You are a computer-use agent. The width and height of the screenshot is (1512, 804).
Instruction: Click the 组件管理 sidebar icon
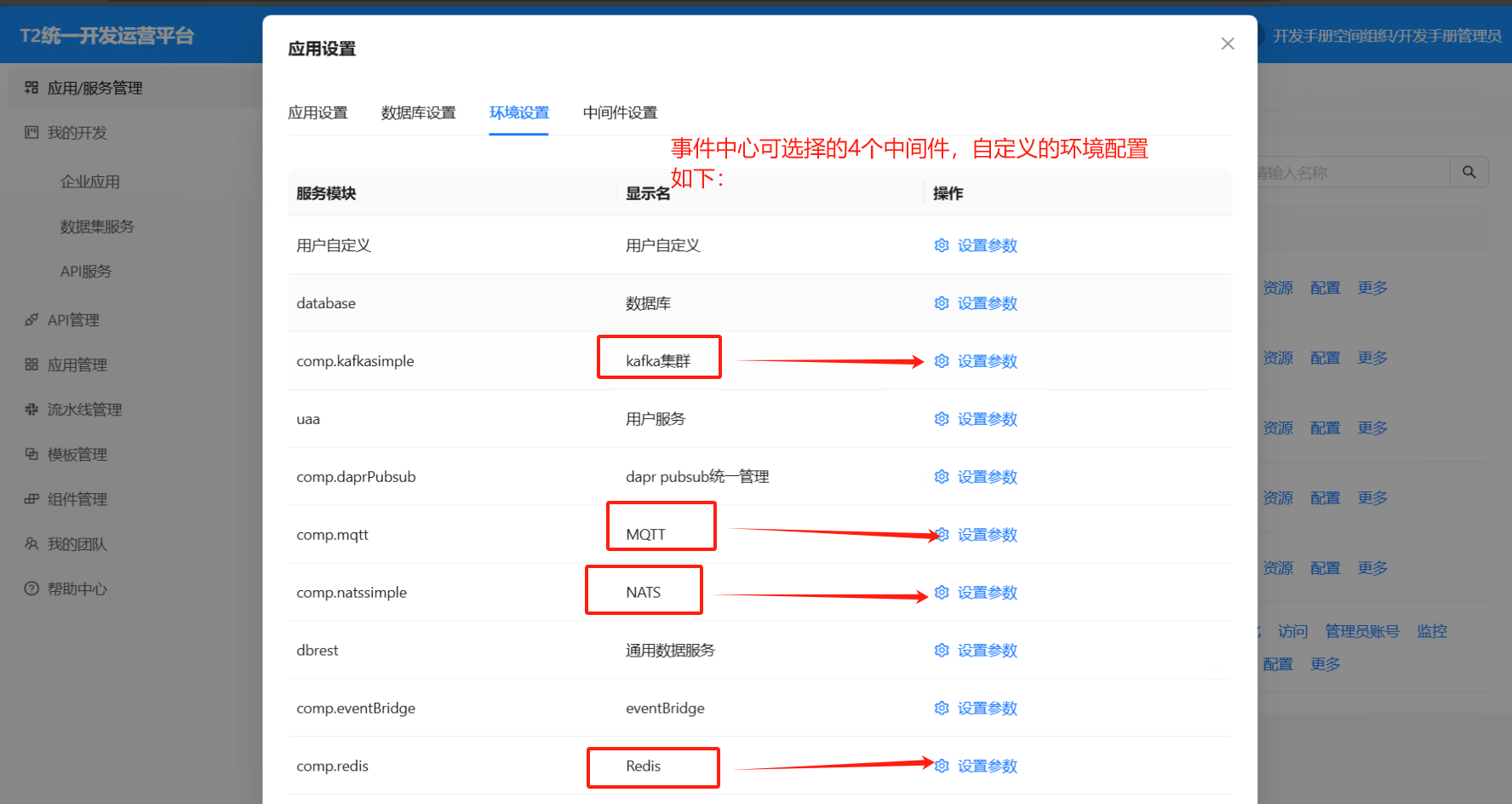31,499
